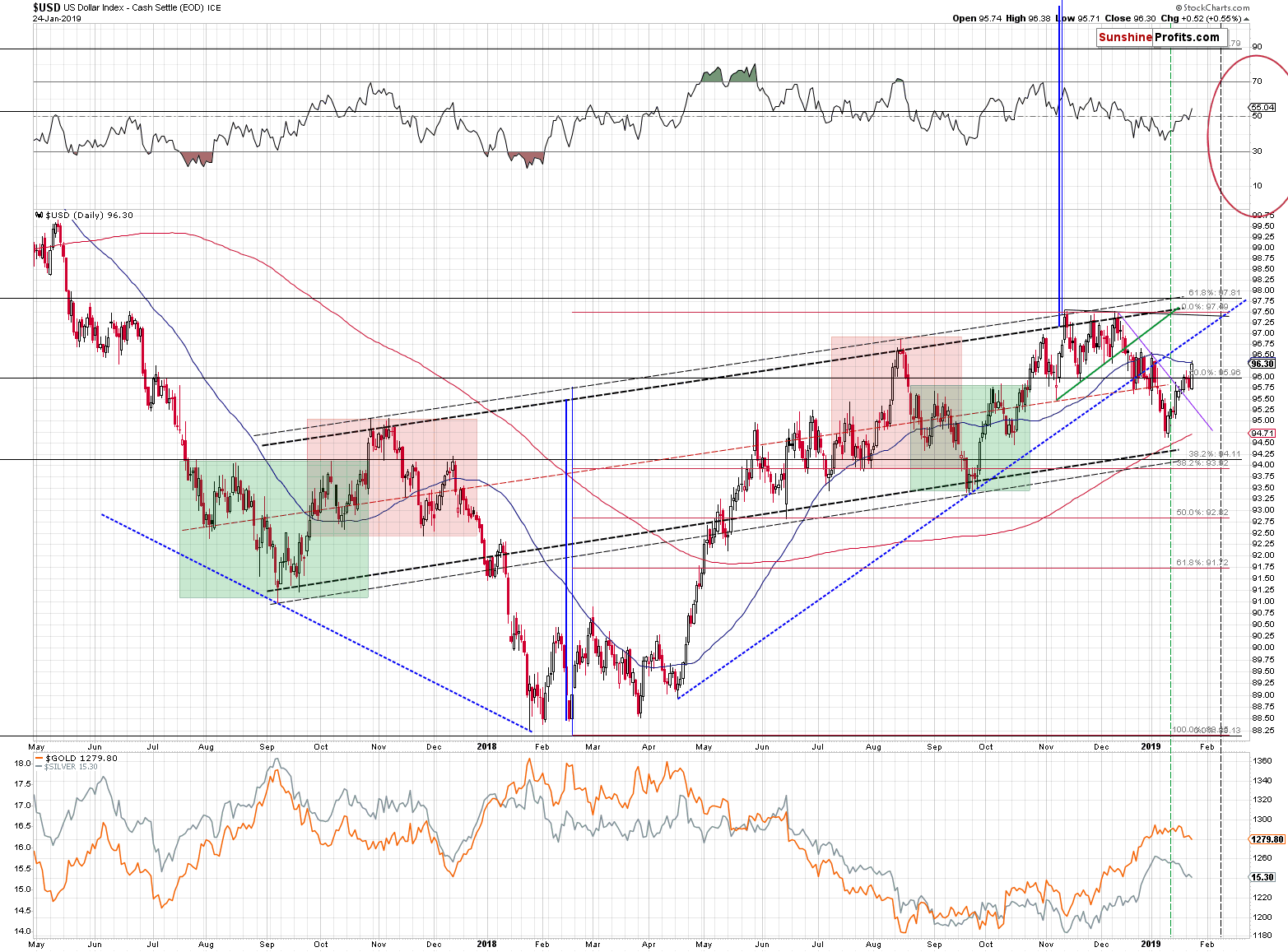Click the '50.0%: 92.82' retracement label
The width and height of the screenshot is (1288, 952).
(x=1202, y=513)
